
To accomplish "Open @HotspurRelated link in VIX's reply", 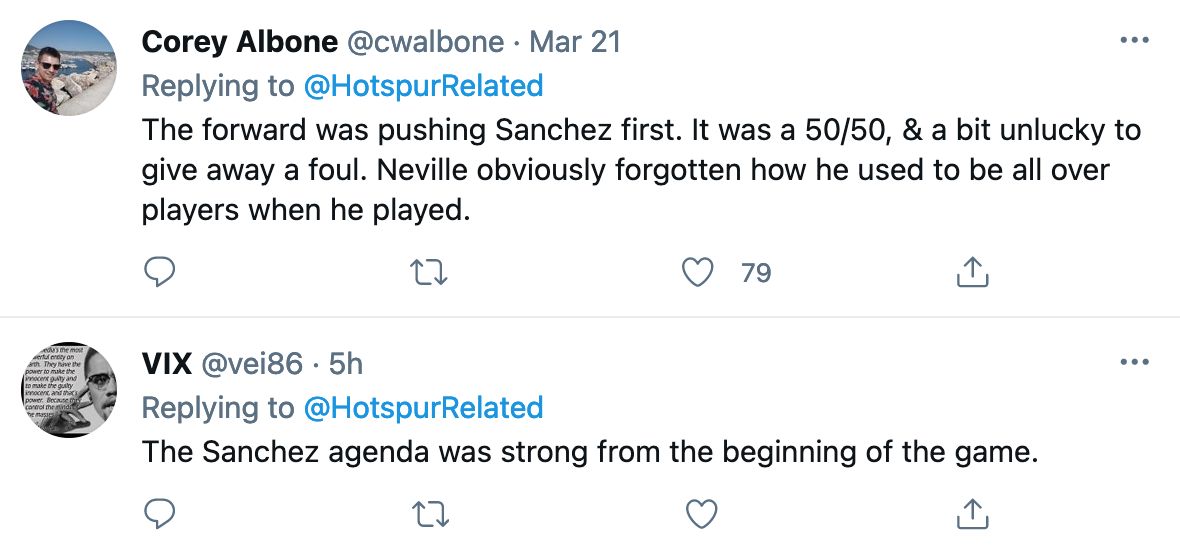I will 423,407.
